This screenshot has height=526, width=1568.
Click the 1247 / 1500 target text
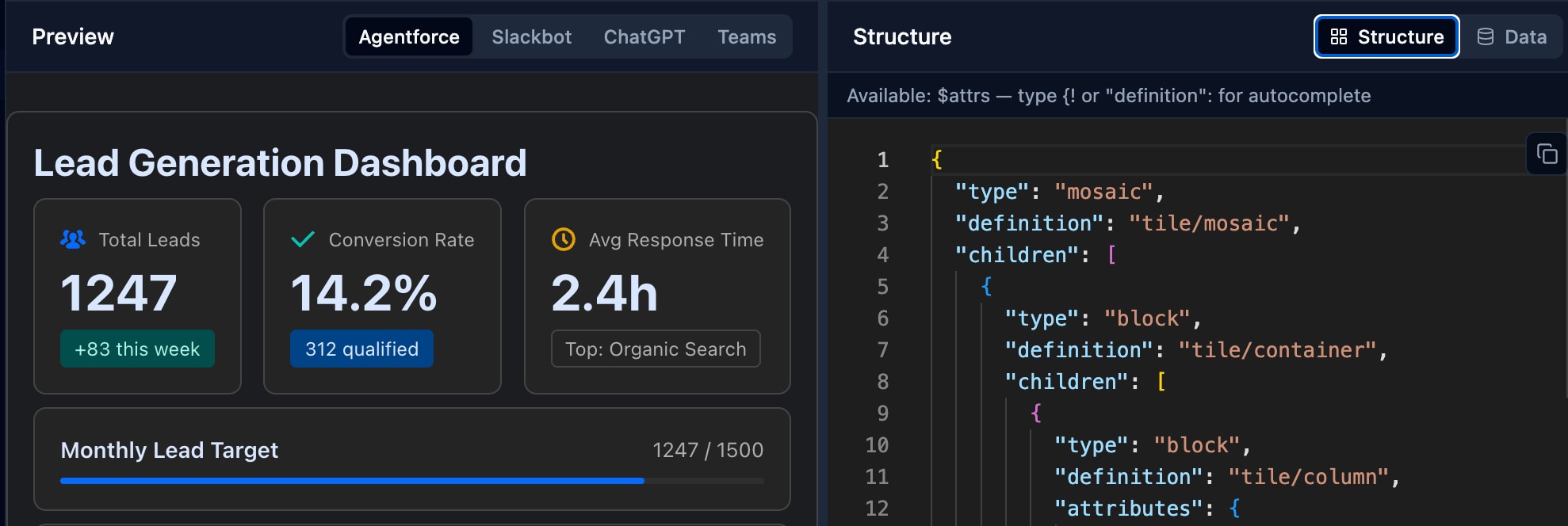point(708,450)
